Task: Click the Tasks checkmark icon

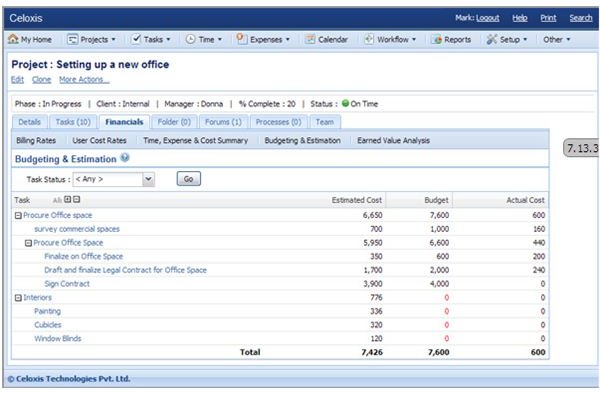Action: 136,39
